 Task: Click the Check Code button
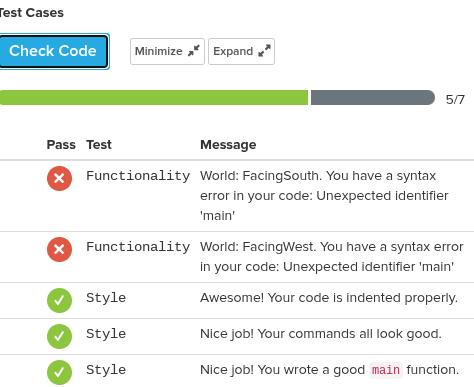click(x=53, y=51)
